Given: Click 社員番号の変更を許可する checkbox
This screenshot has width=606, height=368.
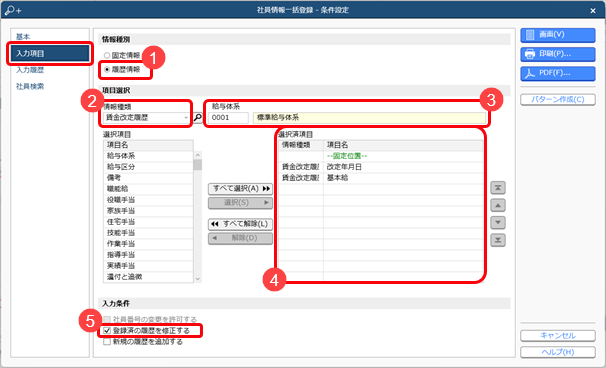Looking at the screenshot, I should (107, 319).
